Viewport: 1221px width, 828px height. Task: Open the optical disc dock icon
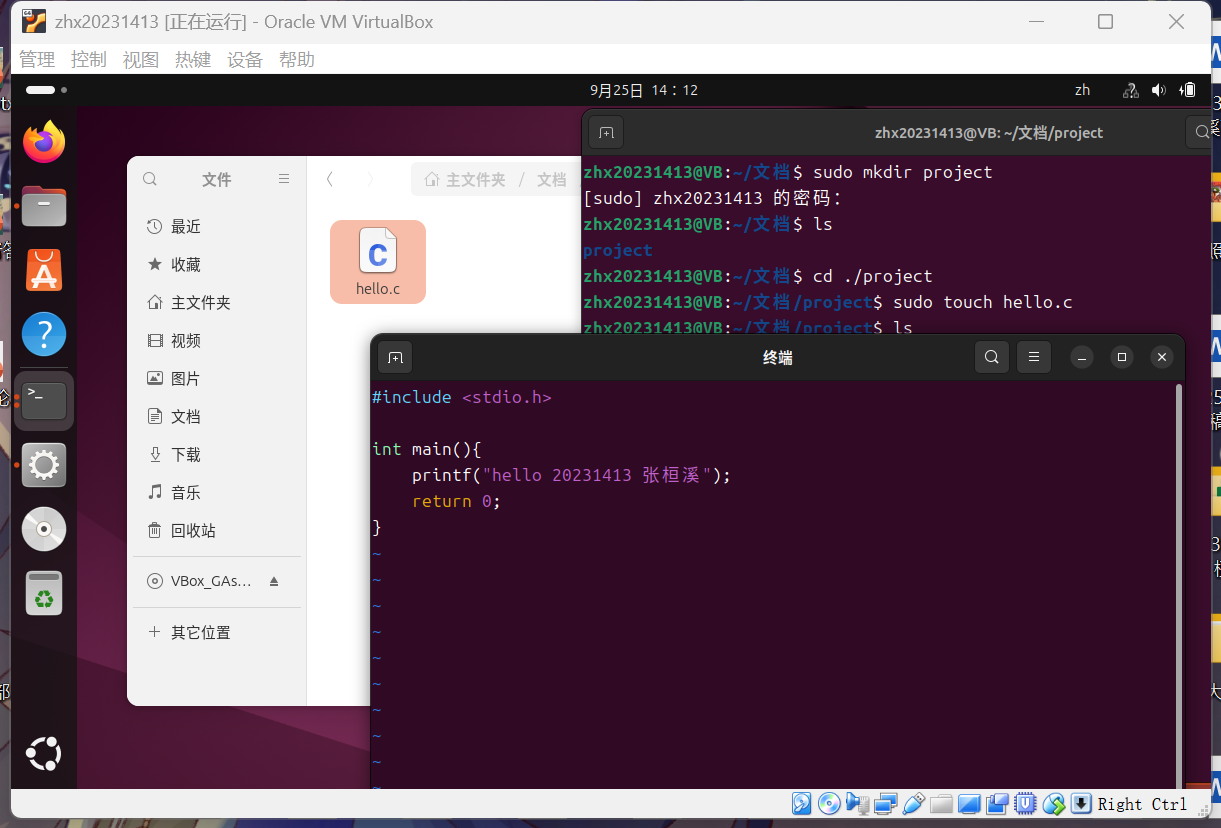pyautogui.click(x=44, y=529)
